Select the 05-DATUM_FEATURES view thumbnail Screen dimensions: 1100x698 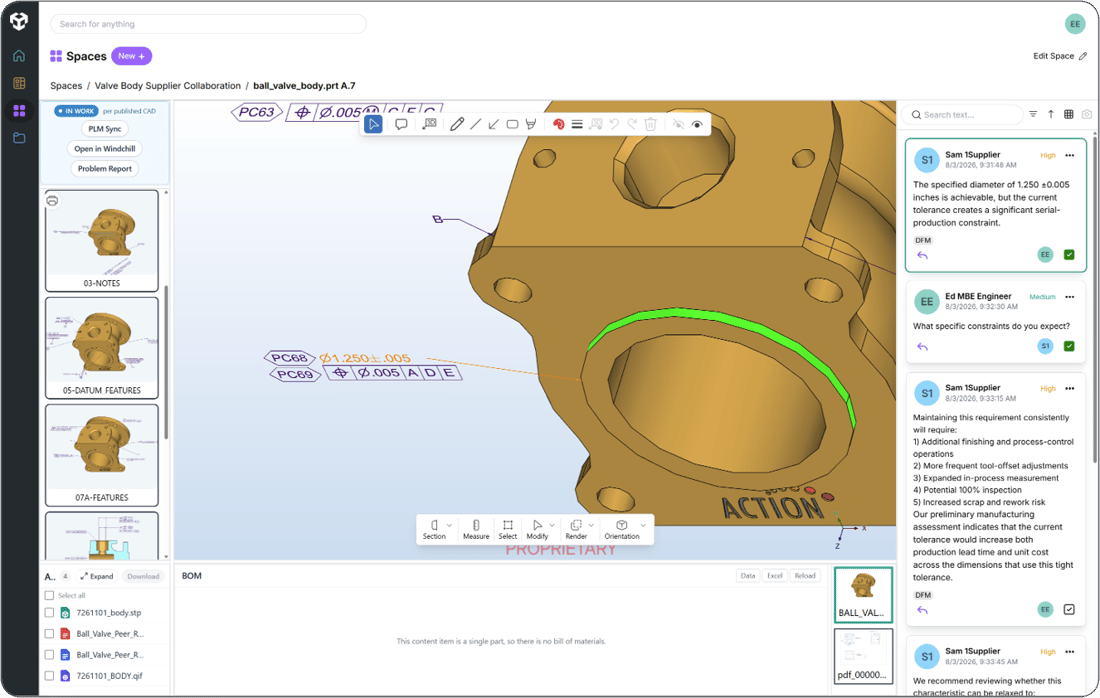pyautogui.click(x=102, y=348)
